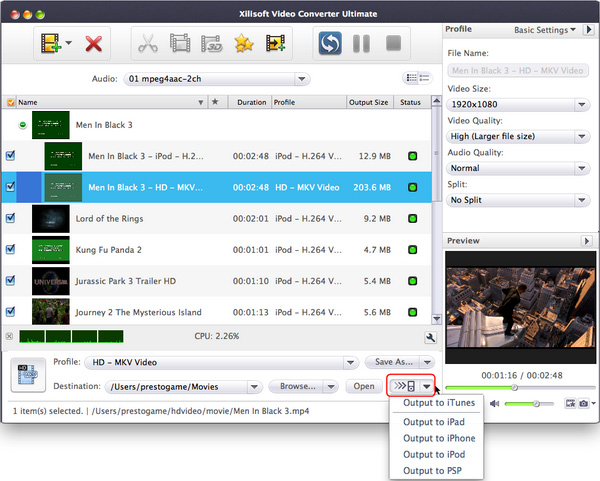The image size is (600, 481).
Task: Open the Add File dropdown arrow
Action: (68, 43)
